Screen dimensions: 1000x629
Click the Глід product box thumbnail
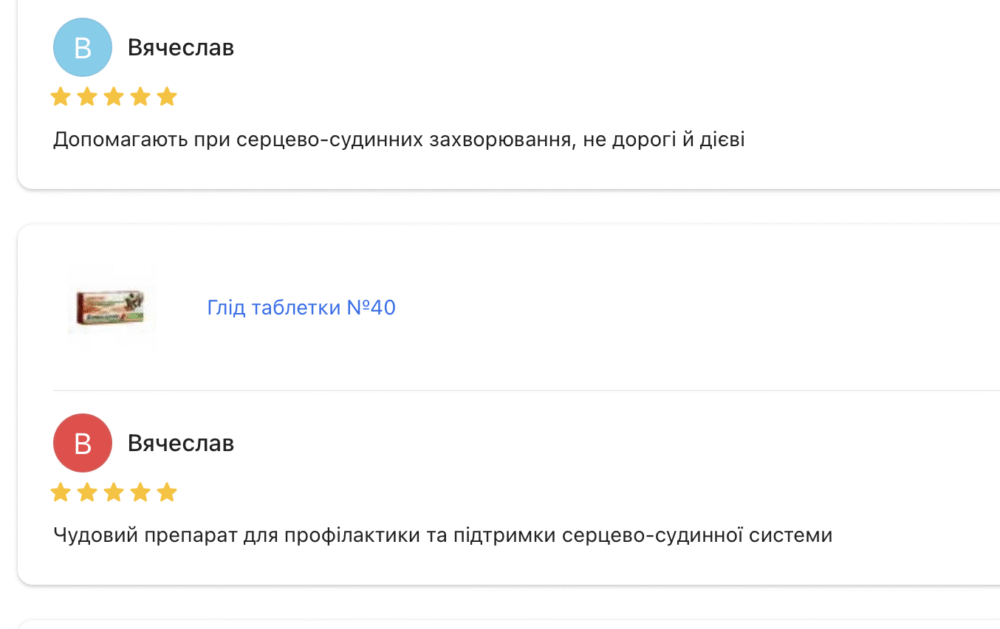pos(111,307)
